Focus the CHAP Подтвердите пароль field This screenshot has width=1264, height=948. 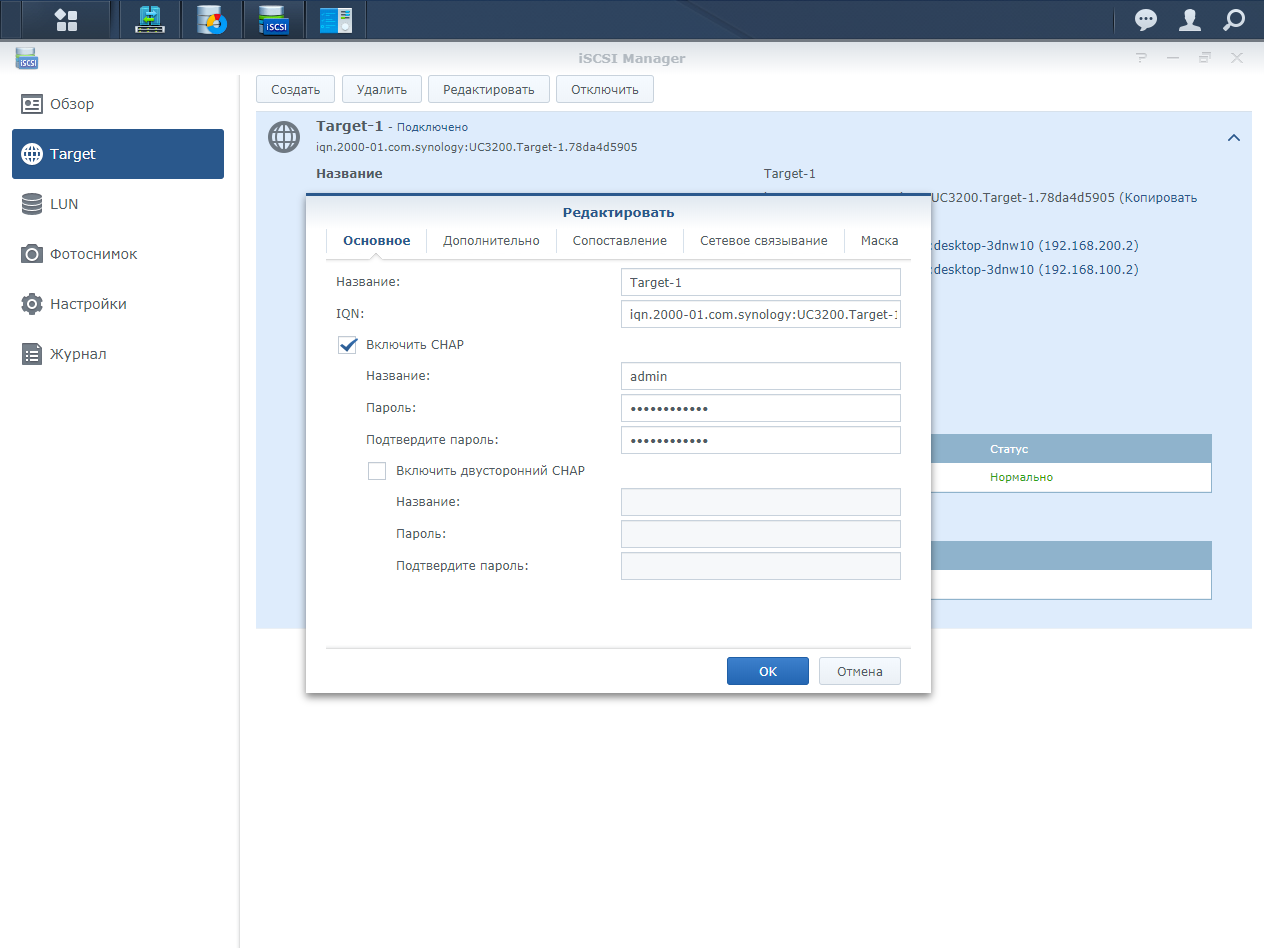pos(761,440)
